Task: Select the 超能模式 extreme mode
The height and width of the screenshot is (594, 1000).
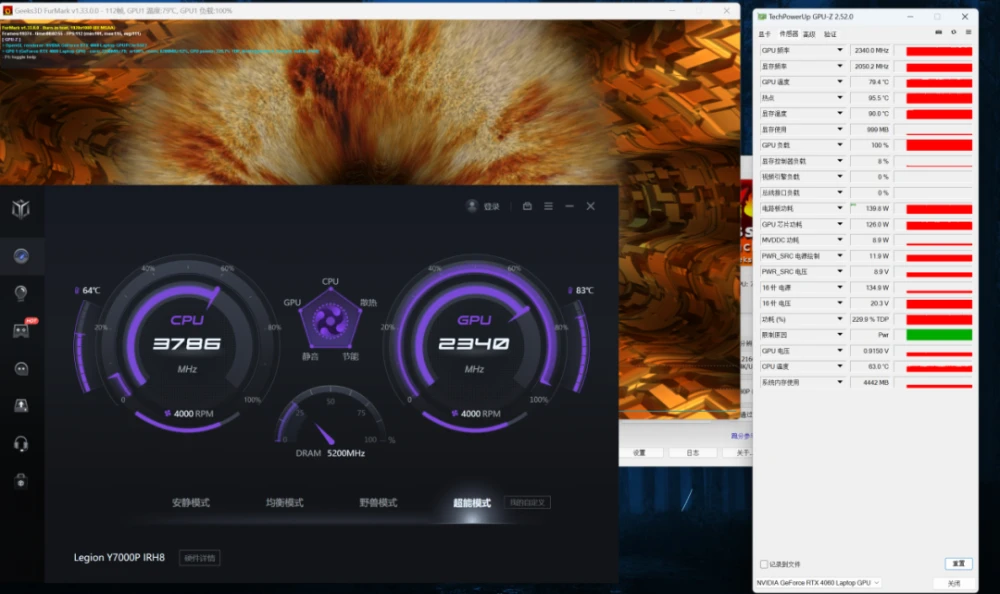Action: tap(472, 503)
